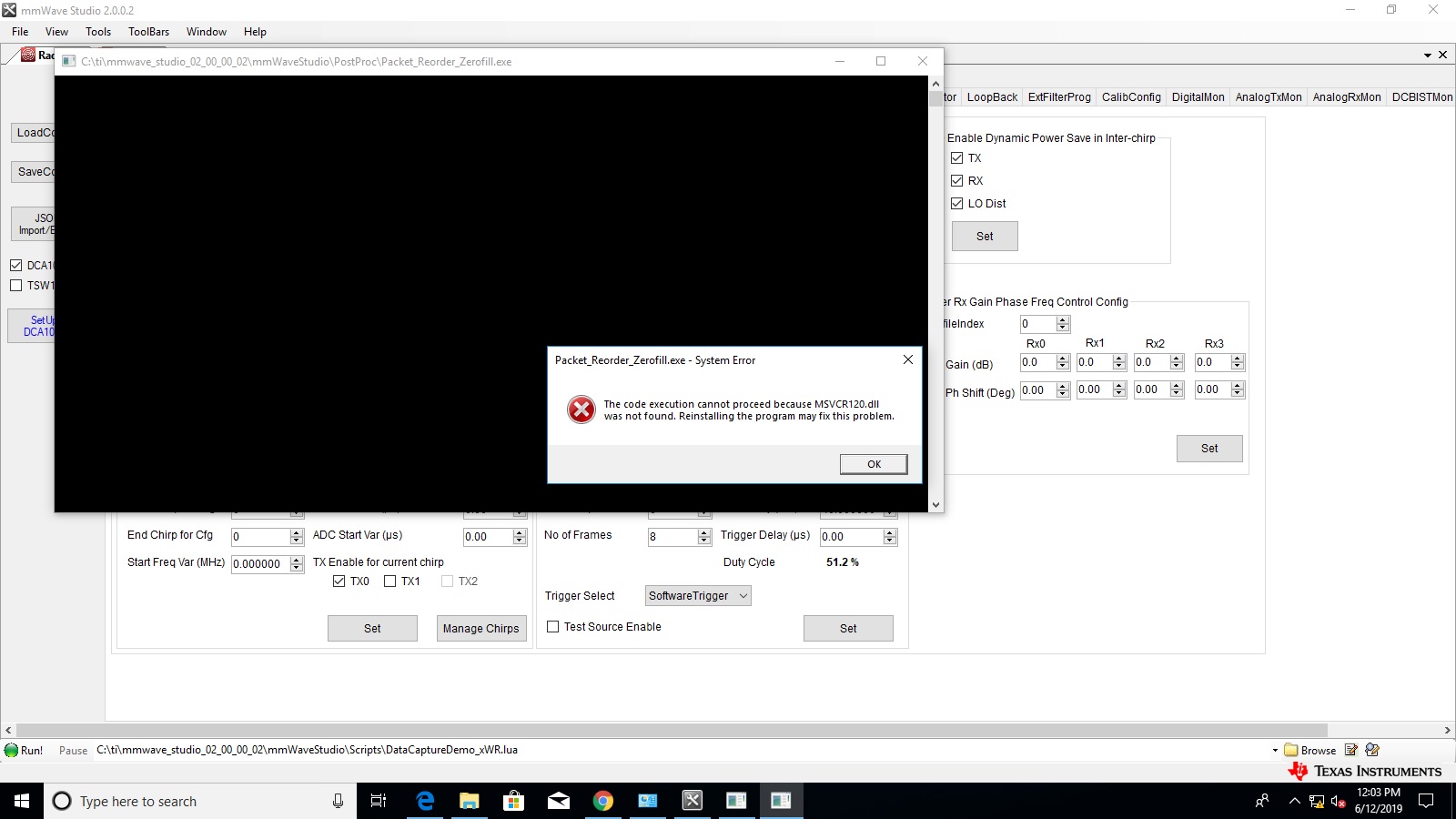Adjust the Rx3 Ph Shift spinner

click(x=1238, y=389)
